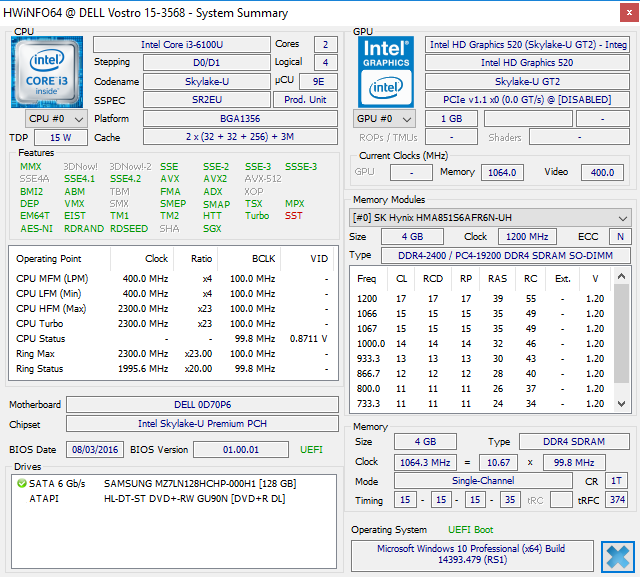The image size is (640, 577).
Task: Click the Video clock 400.0 field
Action: (x=602, y=172)
